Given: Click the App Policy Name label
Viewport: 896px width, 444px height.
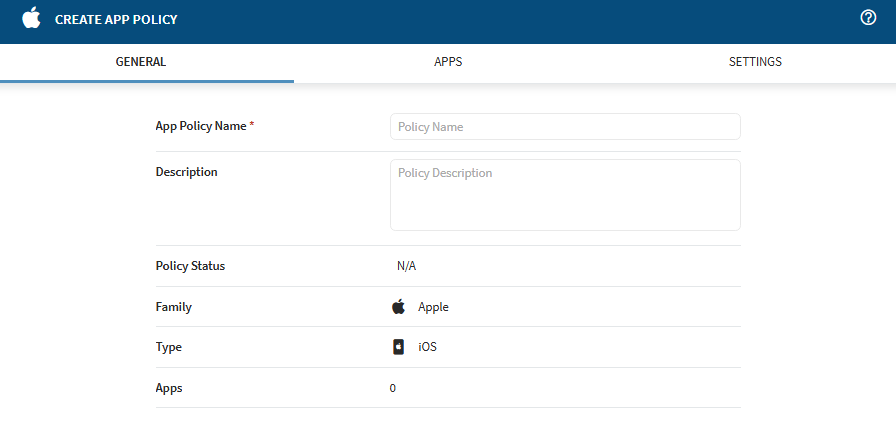Looking at the screenshot, I should (205, 126).
